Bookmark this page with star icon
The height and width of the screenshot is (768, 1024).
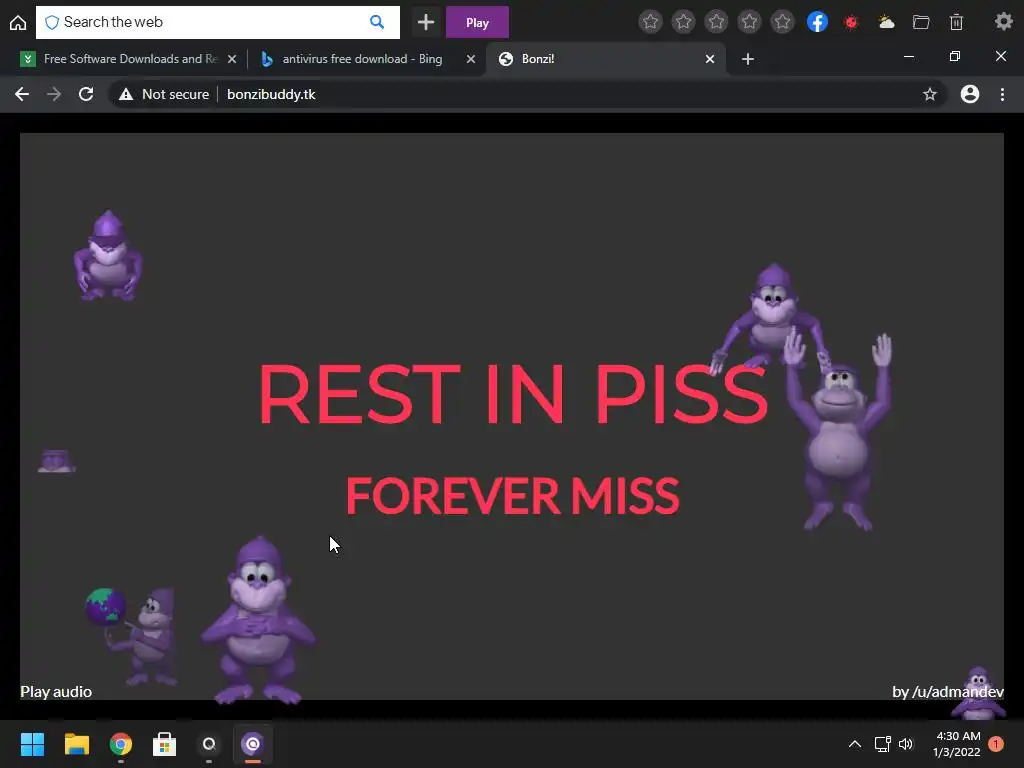coord(930,95)
